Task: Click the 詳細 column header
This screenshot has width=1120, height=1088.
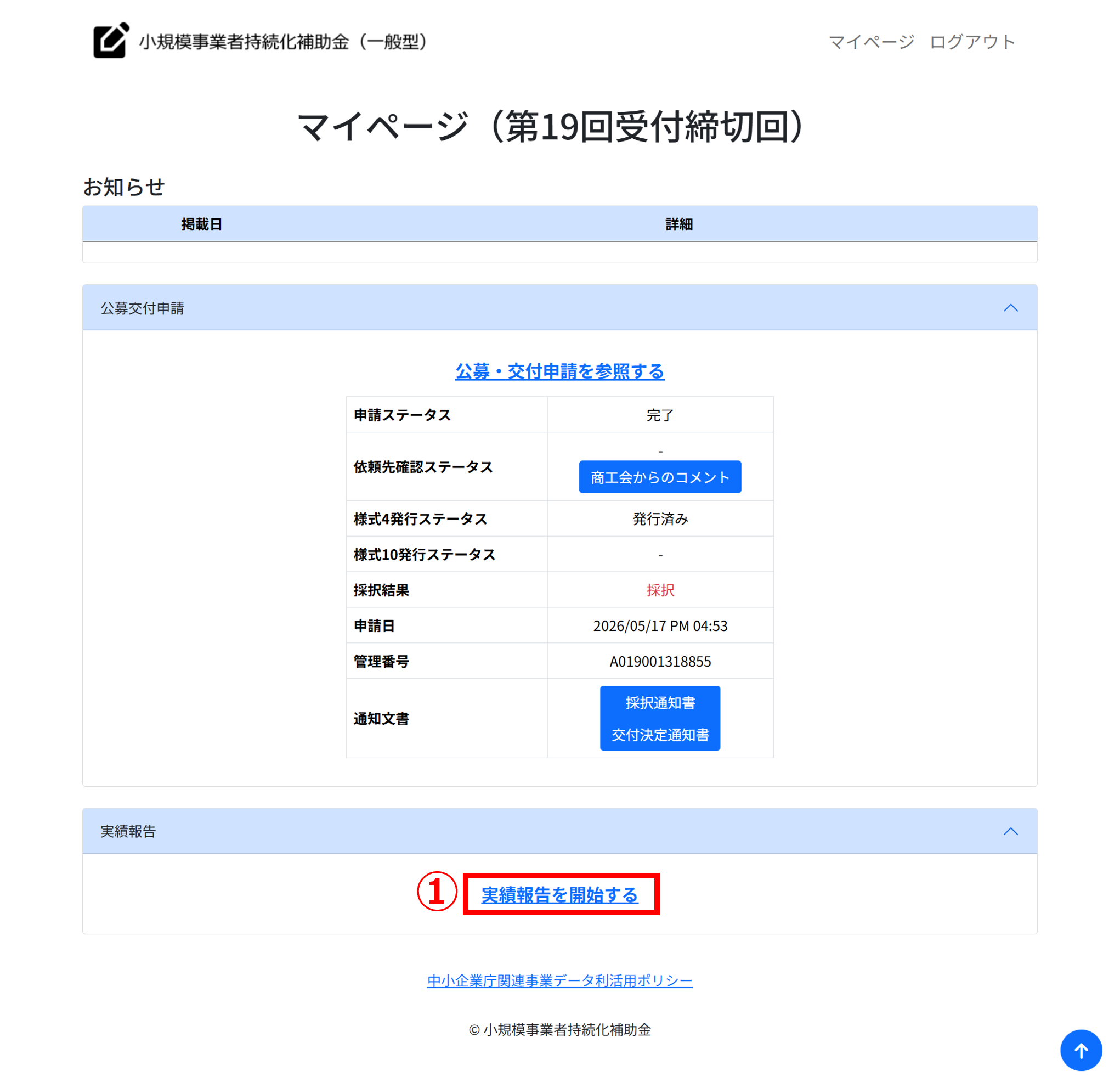Action: click(678, 224)
